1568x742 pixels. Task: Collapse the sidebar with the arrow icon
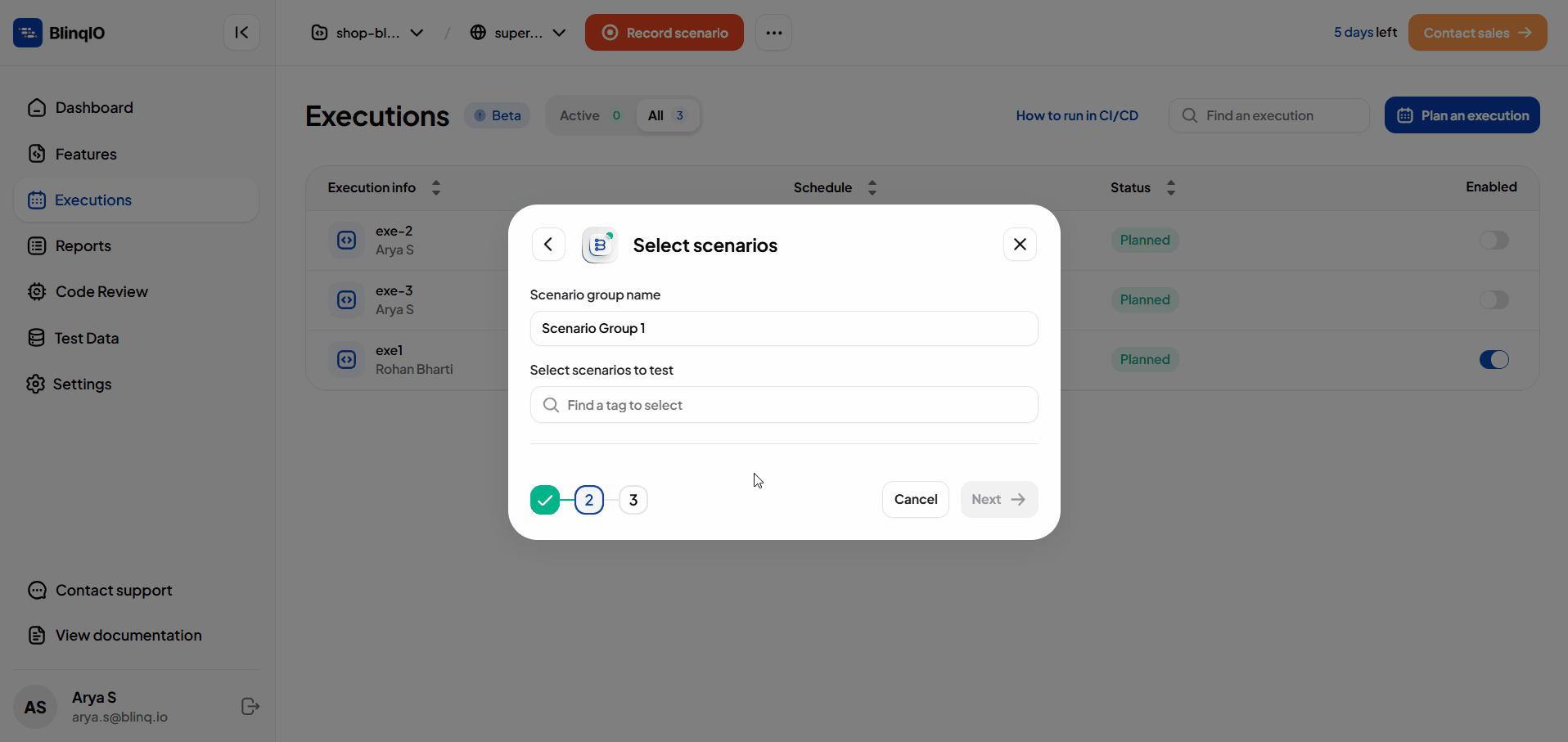(241, 33)
